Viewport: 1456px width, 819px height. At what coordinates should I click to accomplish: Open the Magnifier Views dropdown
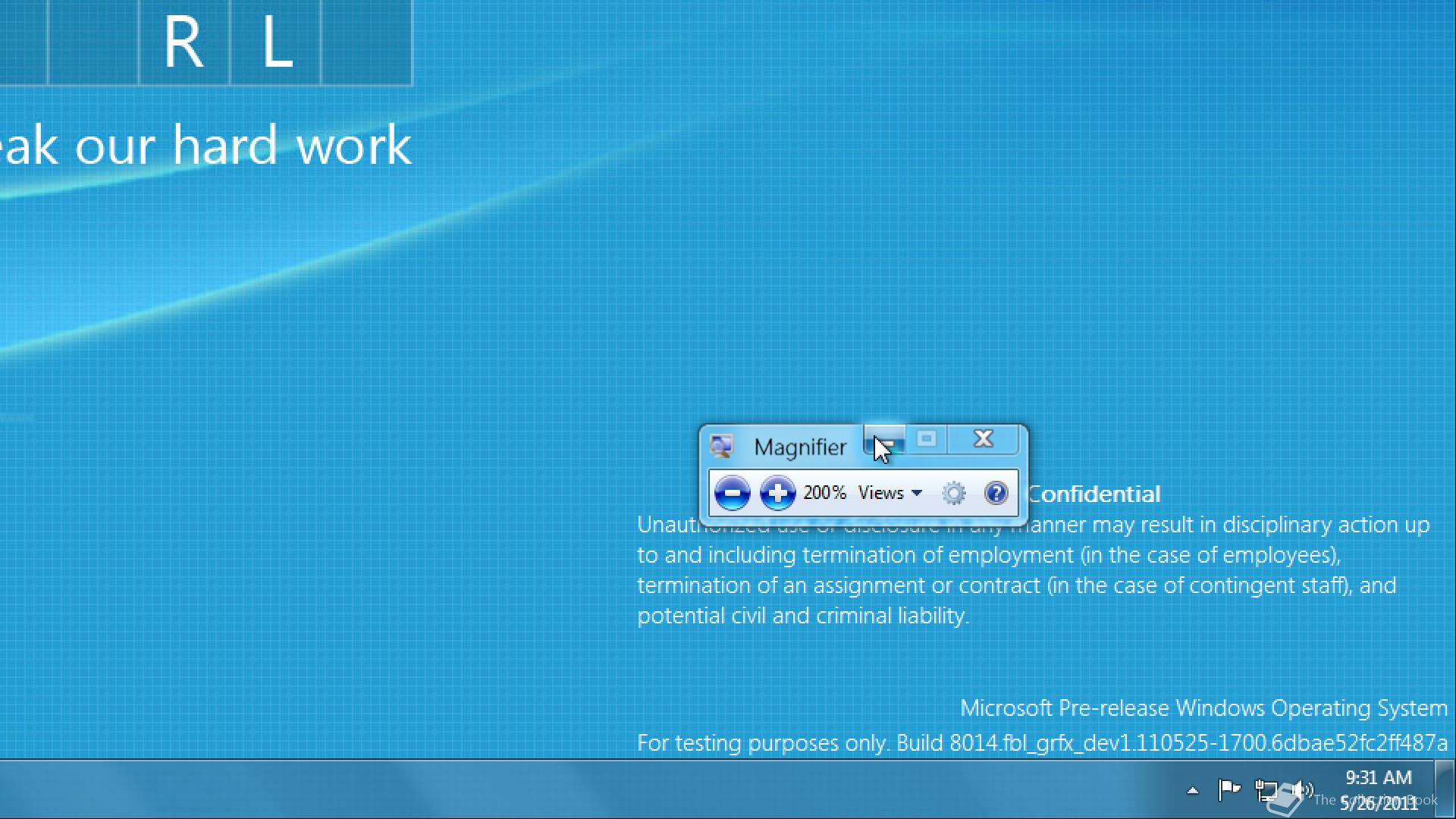coord(890,493)
